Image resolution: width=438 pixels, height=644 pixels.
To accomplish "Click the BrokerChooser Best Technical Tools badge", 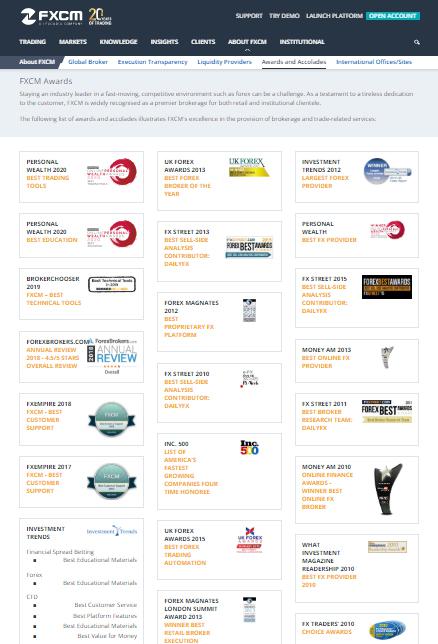I will [112, 284].
